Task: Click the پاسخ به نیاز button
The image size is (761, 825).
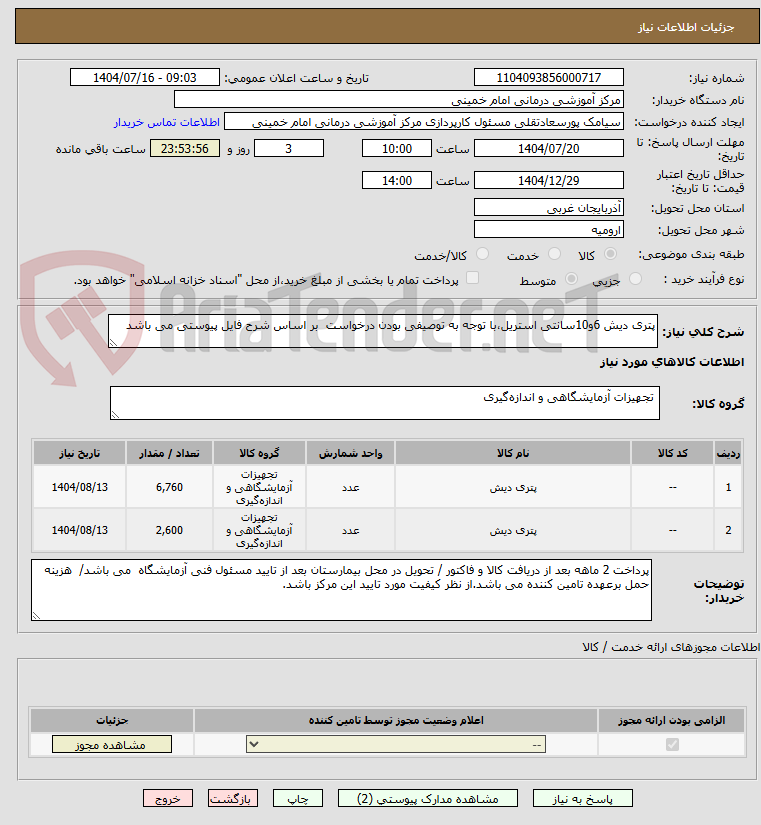Action: pos(583,799)
